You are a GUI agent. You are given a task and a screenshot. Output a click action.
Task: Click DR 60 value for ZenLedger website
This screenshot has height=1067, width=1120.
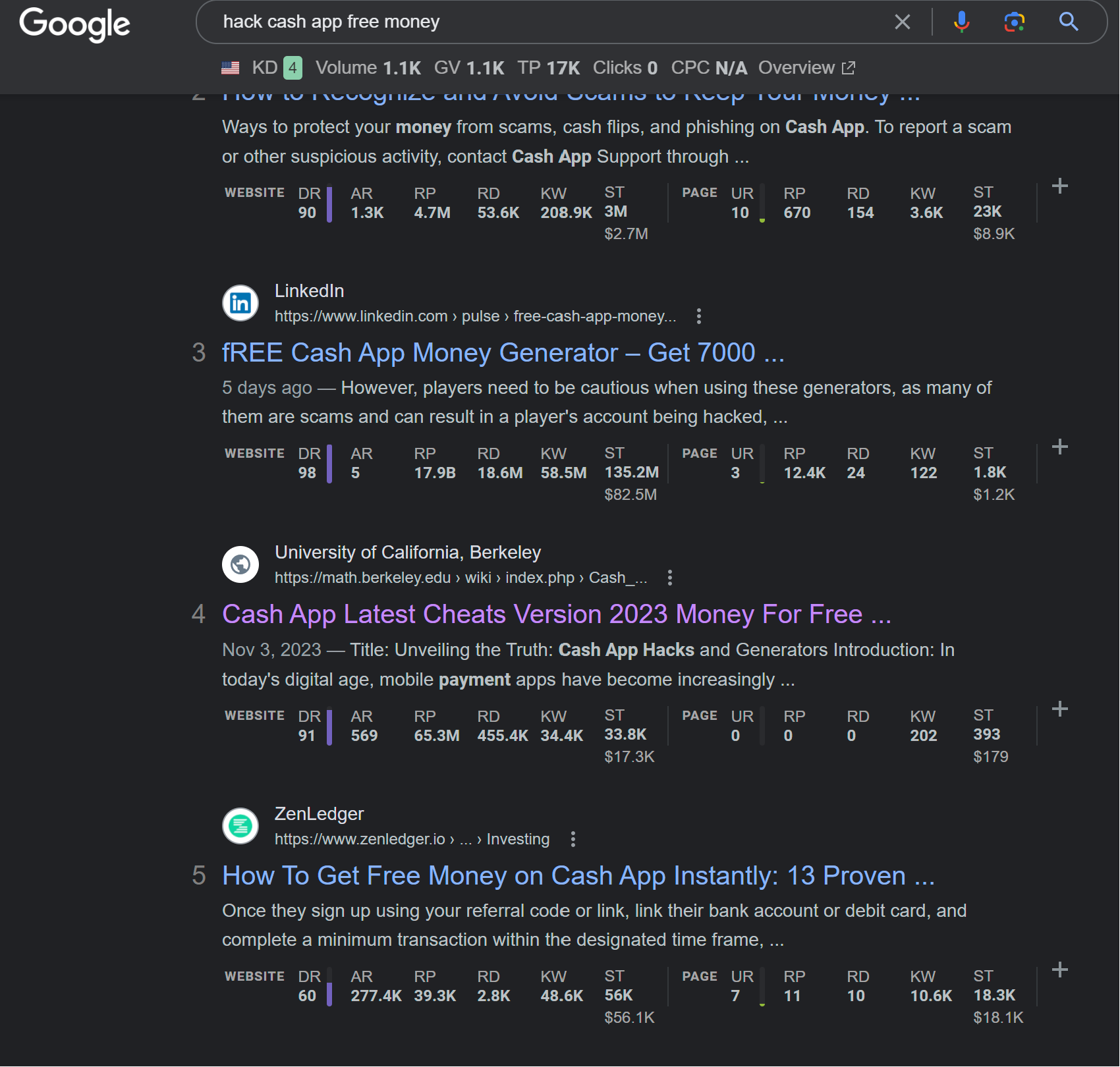[x=307, y=996]
